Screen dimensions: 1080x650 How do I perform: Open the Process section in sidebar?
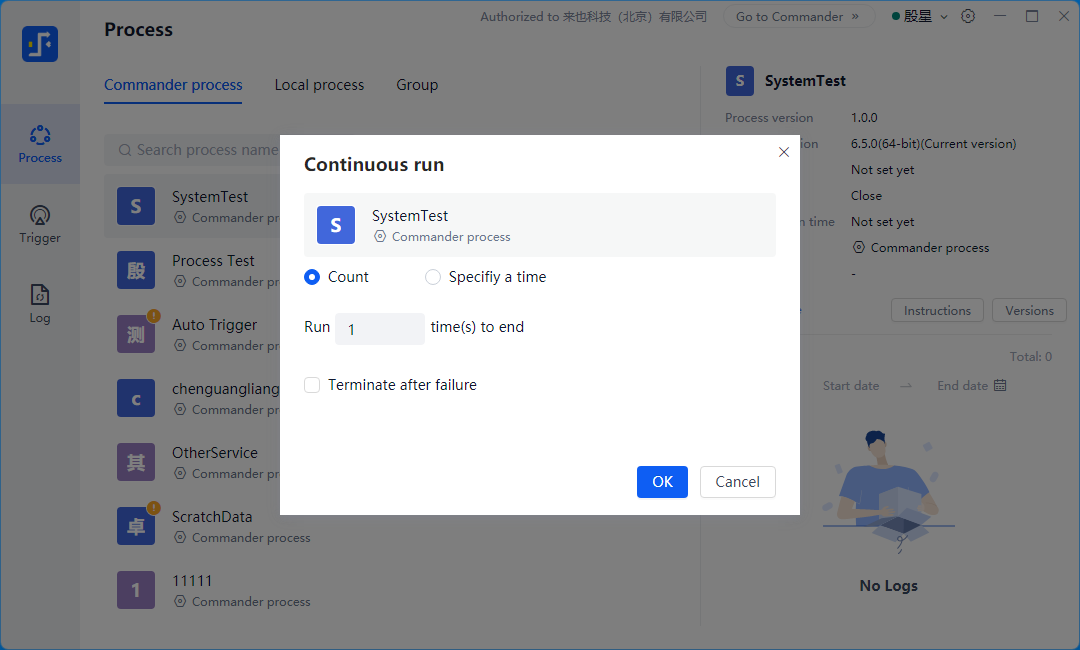pos(40,144)
